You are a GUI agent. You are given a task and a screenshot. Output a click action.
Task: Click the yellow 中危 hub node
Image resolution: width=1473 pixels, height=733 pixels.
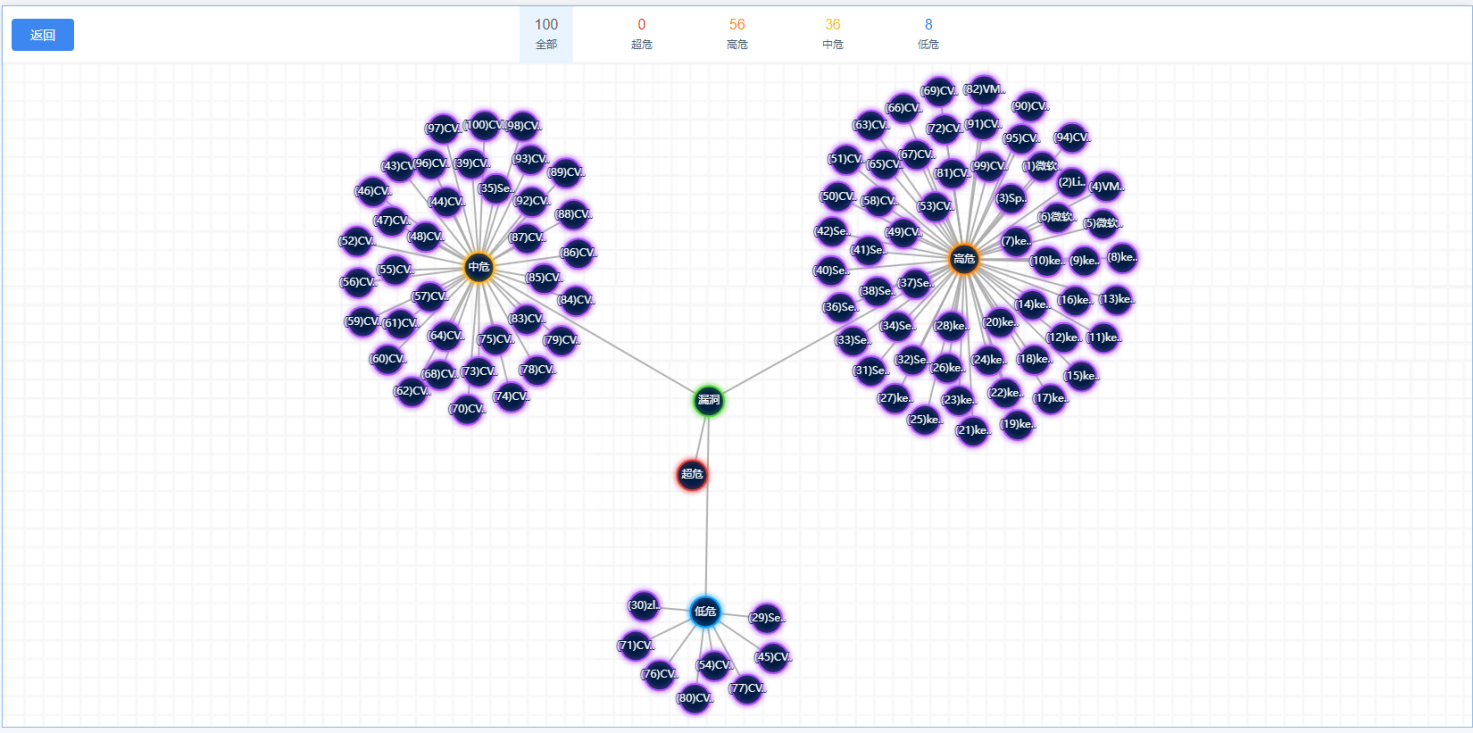(479, 267)
